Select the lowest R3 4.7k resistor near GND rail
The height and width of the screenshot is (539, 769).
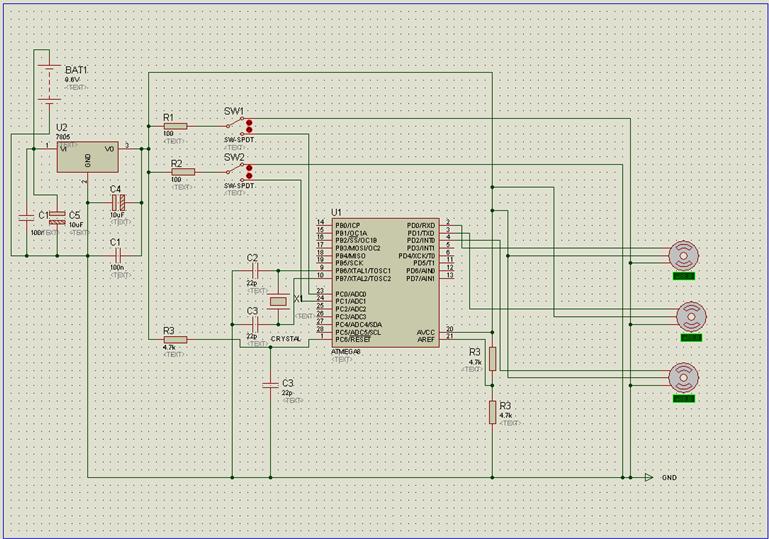(x=492, y=412)
